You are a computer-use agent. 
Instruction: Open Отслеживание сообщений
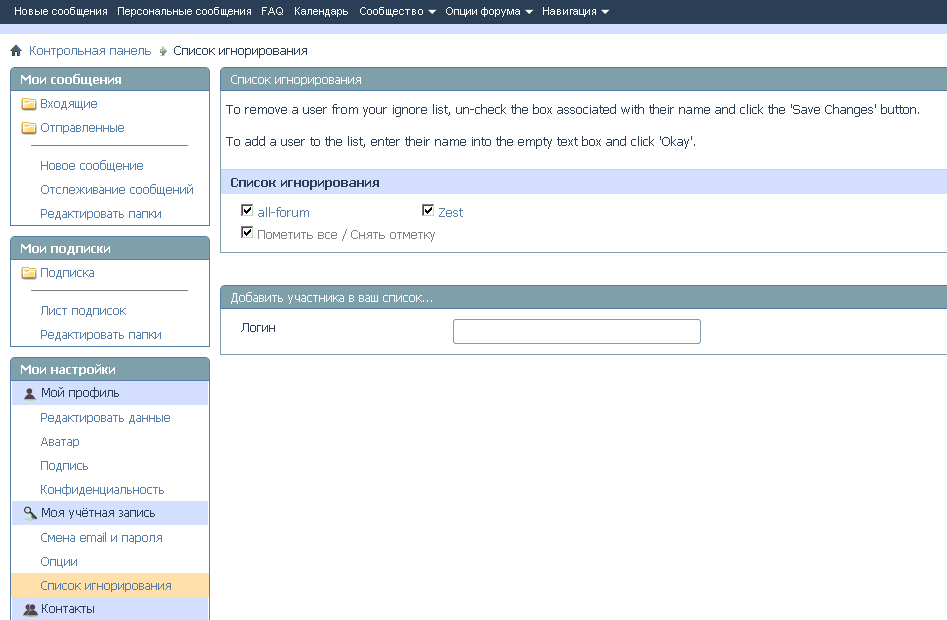(x=117, y=190)
